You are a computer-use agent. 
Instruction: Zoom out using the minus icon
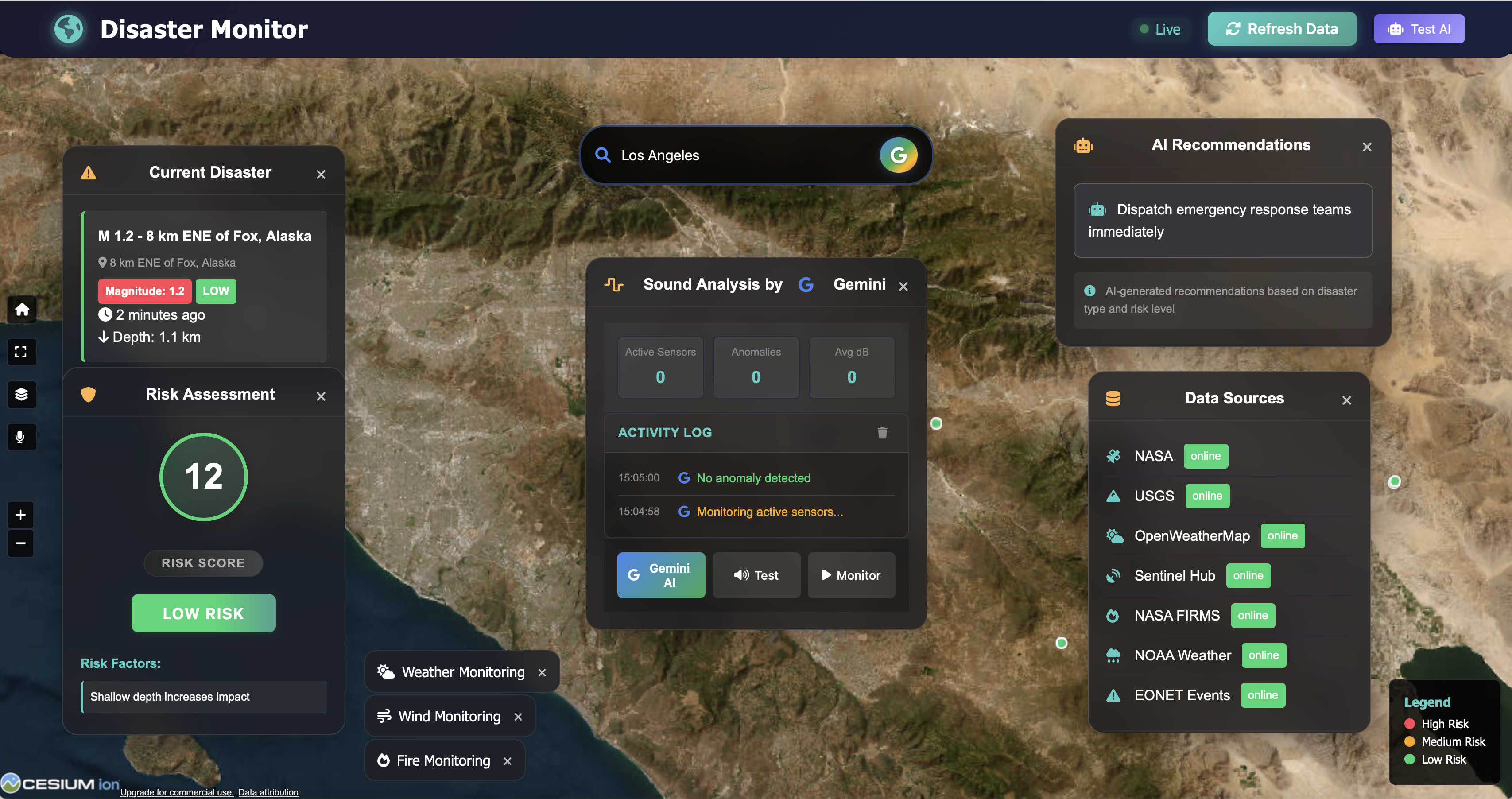pos(20,543)
